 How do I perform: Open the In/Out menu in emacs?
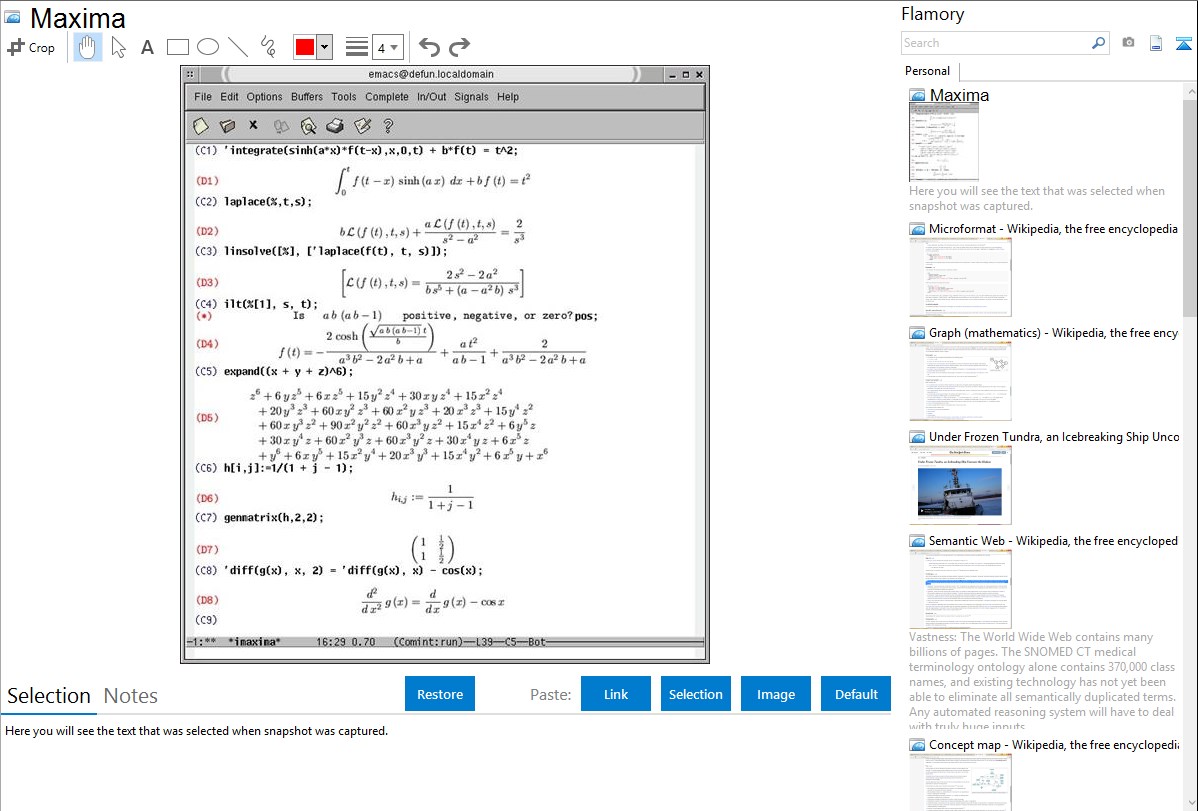[432, 97]
